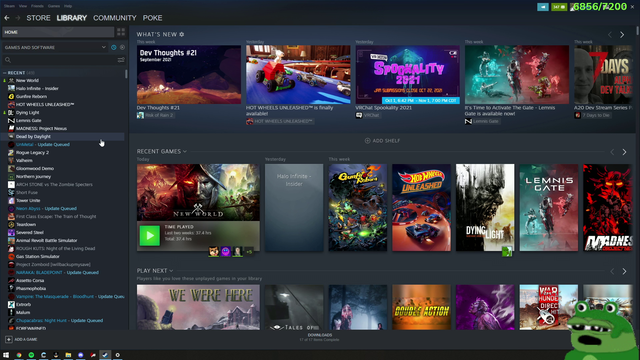Select NARAKA: BLADEPOINT in game list

coord(63,272)
